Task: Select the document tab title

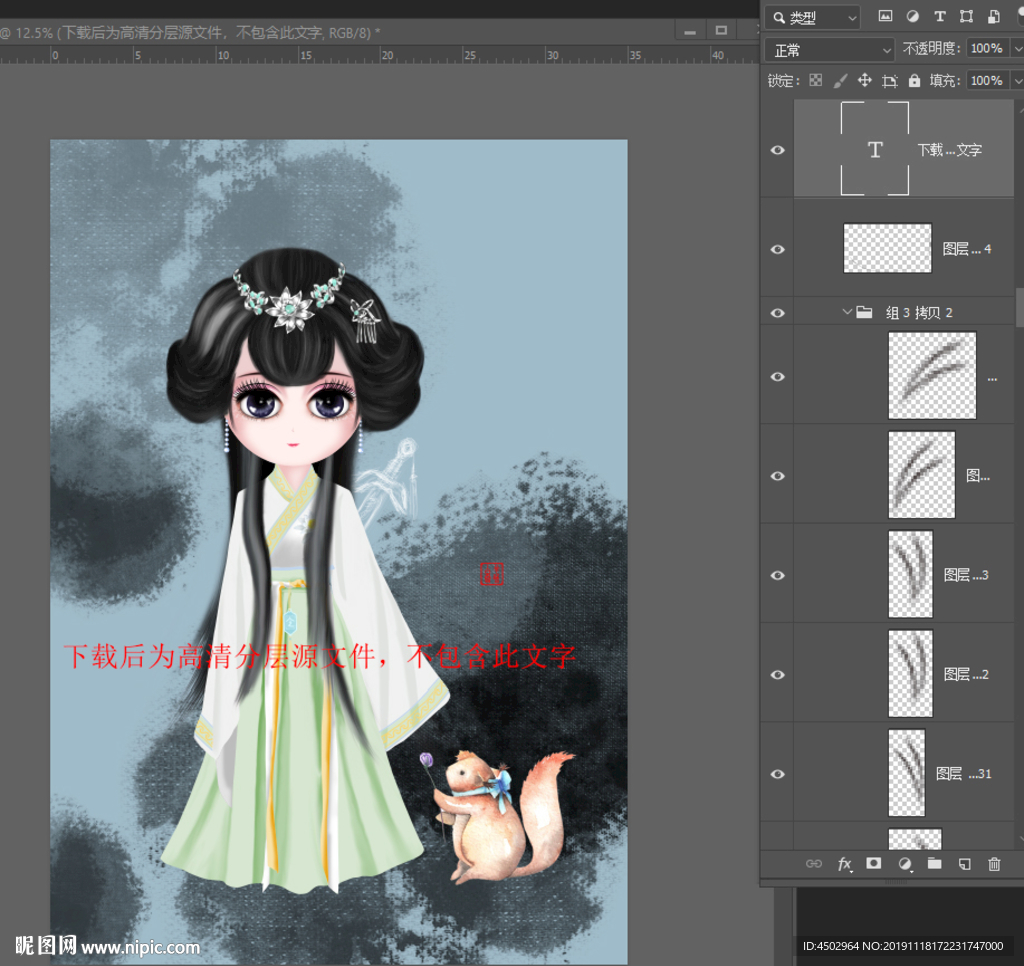Action: click(200, 33)
